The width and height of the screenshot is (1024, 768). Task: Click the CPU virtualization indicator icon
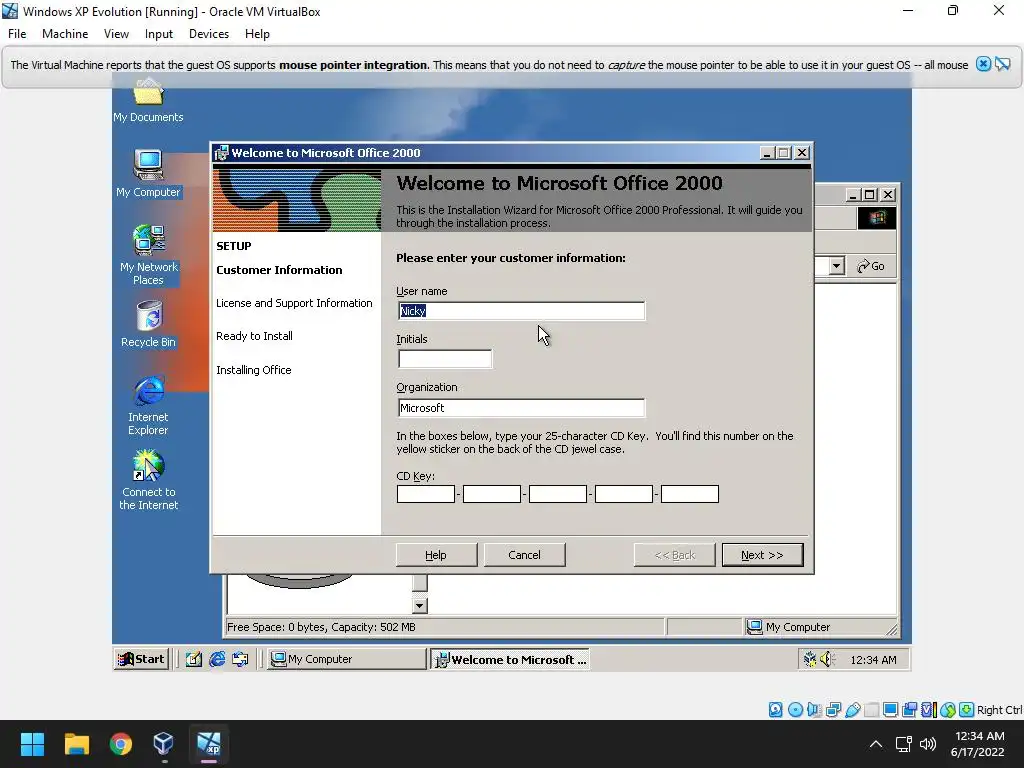point(928,710)
